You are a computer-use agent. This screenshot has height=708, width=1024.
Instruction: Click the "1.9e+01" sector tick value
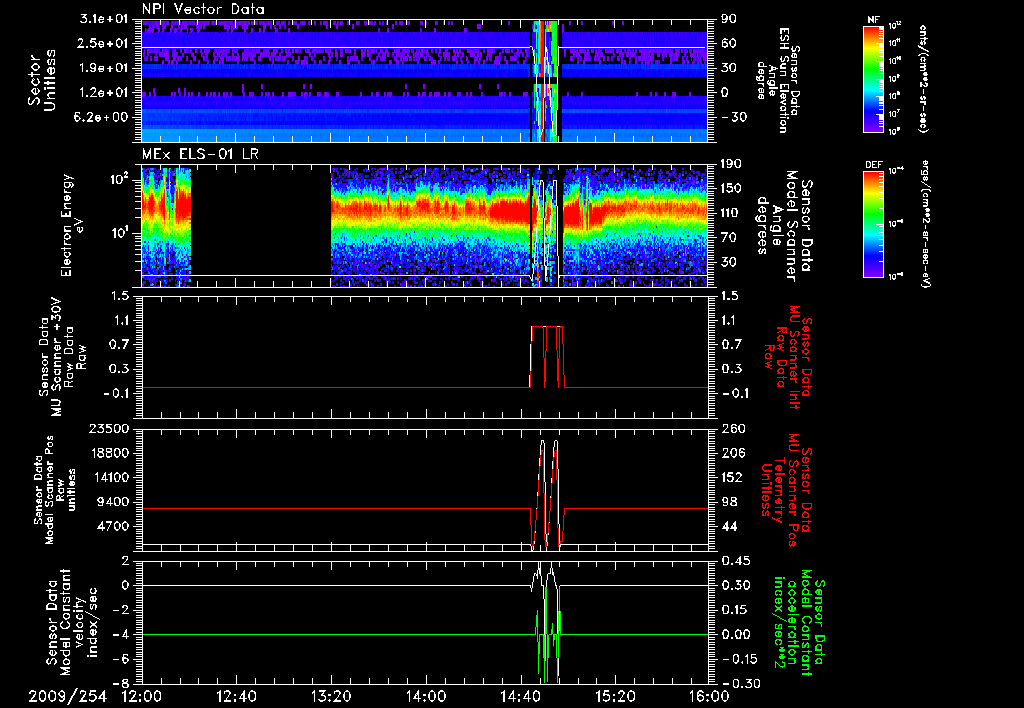click(106, 68)
